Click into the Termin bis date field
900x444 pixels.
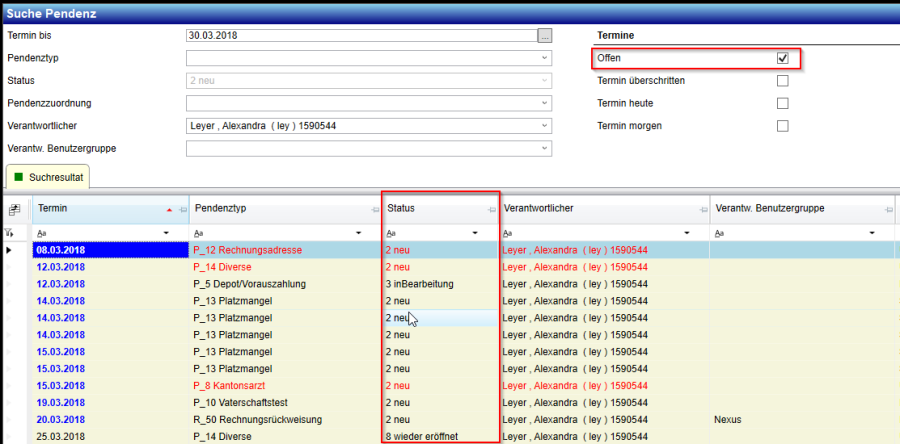pos(360,35)
